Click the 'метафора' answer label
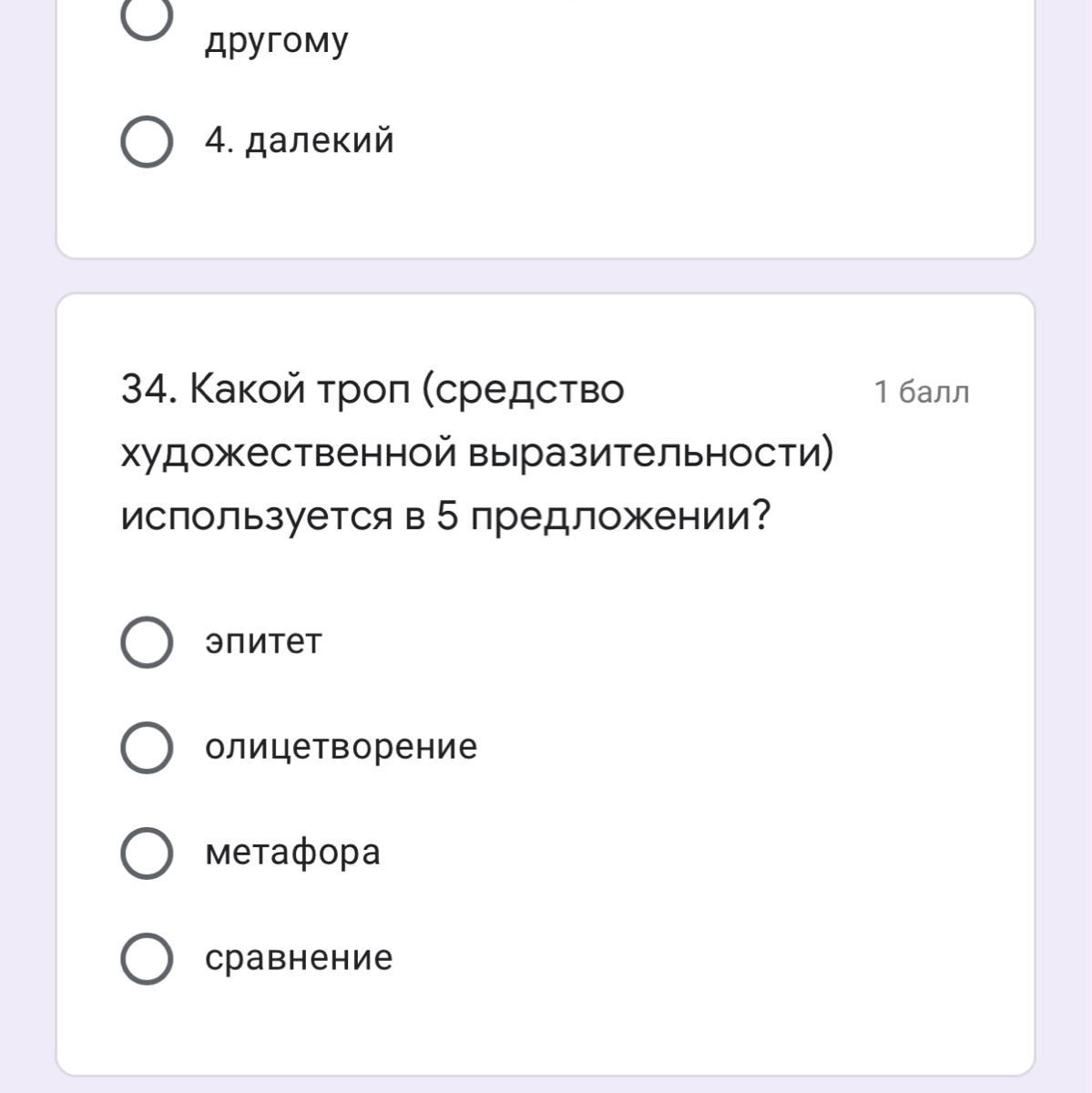Screen dimensions: 1092x1093 click(292, 853)
